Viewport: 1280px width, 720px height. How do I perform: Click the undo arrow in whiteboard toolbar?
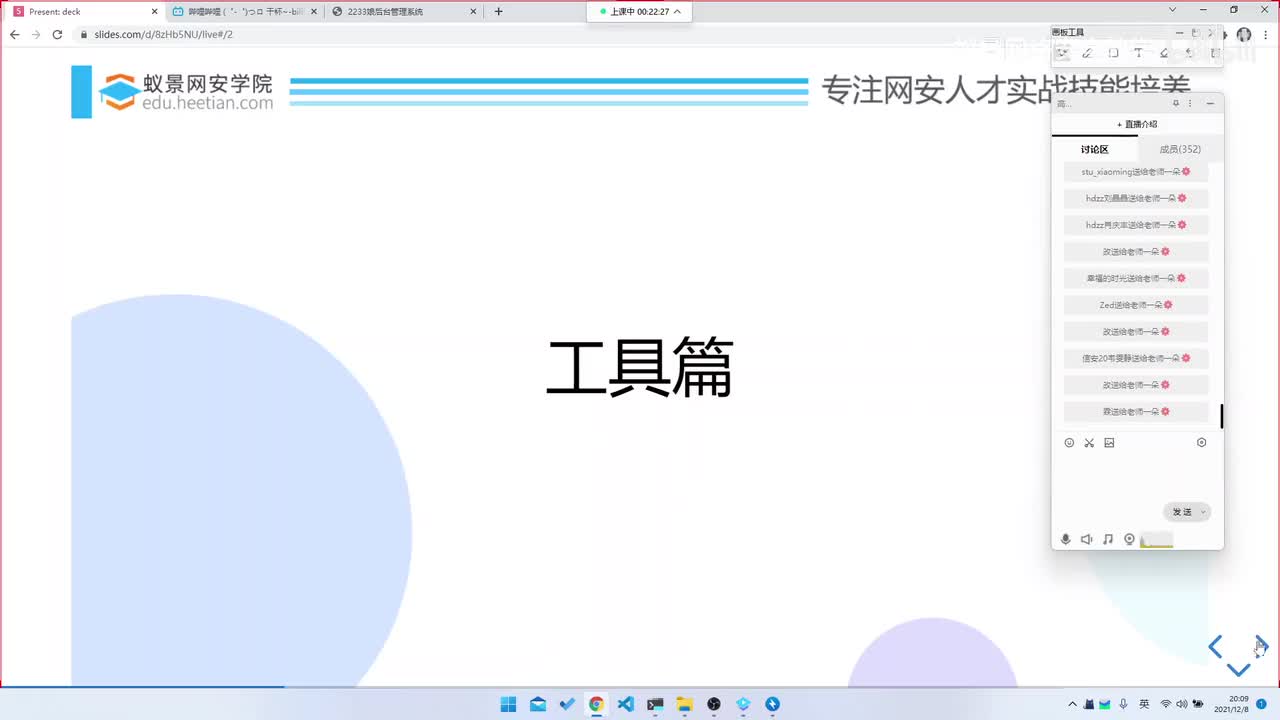click(1189, 53)
